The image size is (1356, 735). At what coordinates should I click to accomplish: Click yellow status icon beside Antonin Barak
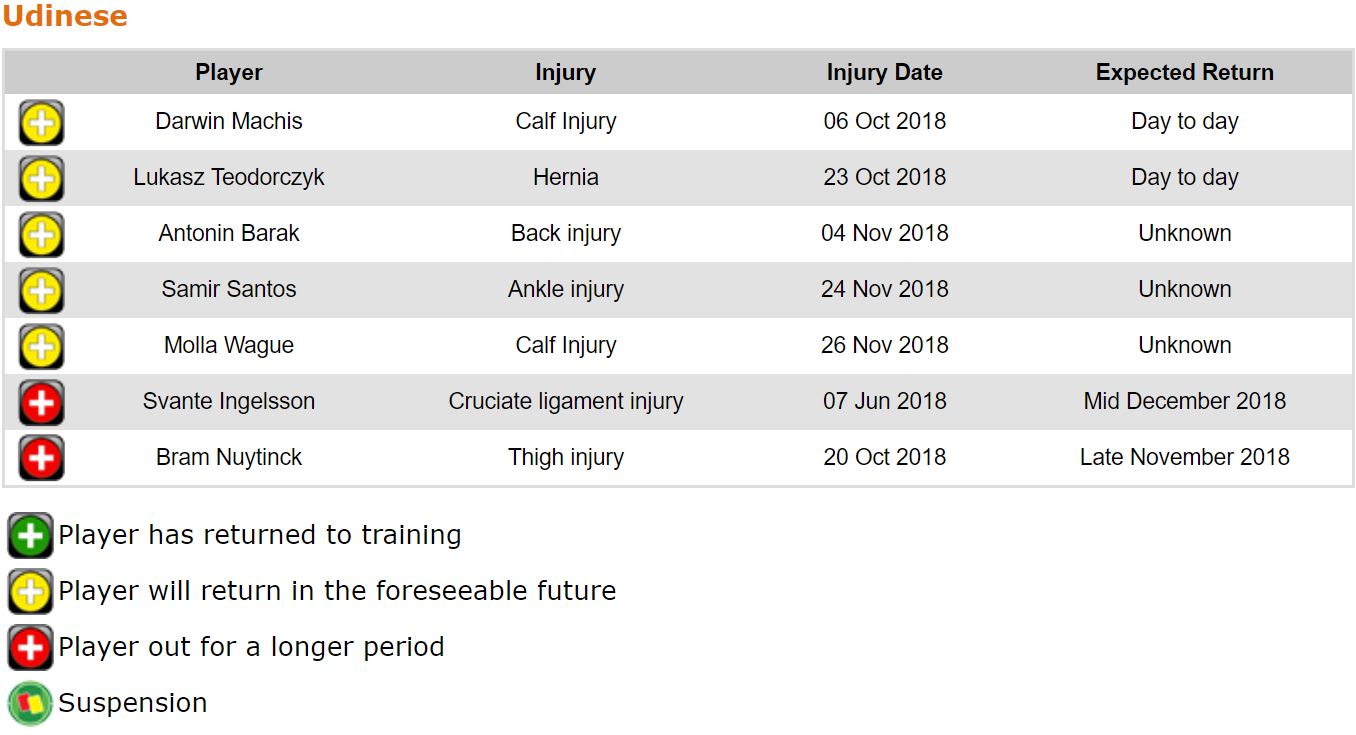[x=41, y=235]
